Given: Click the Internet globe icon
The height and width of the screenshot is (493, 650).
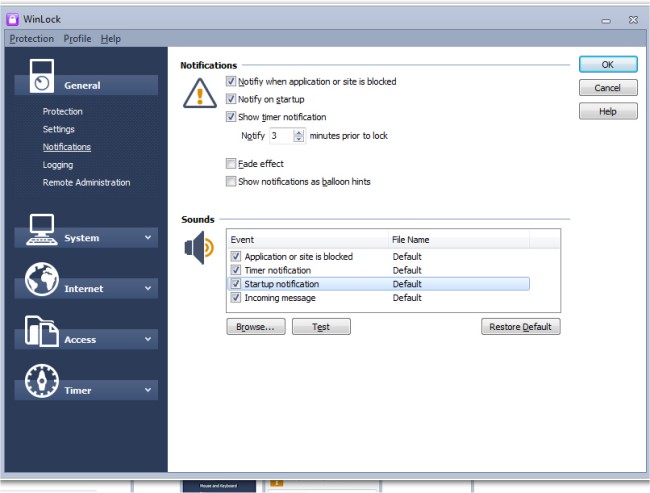Looking at the screenshot, I should click(41, 279).
